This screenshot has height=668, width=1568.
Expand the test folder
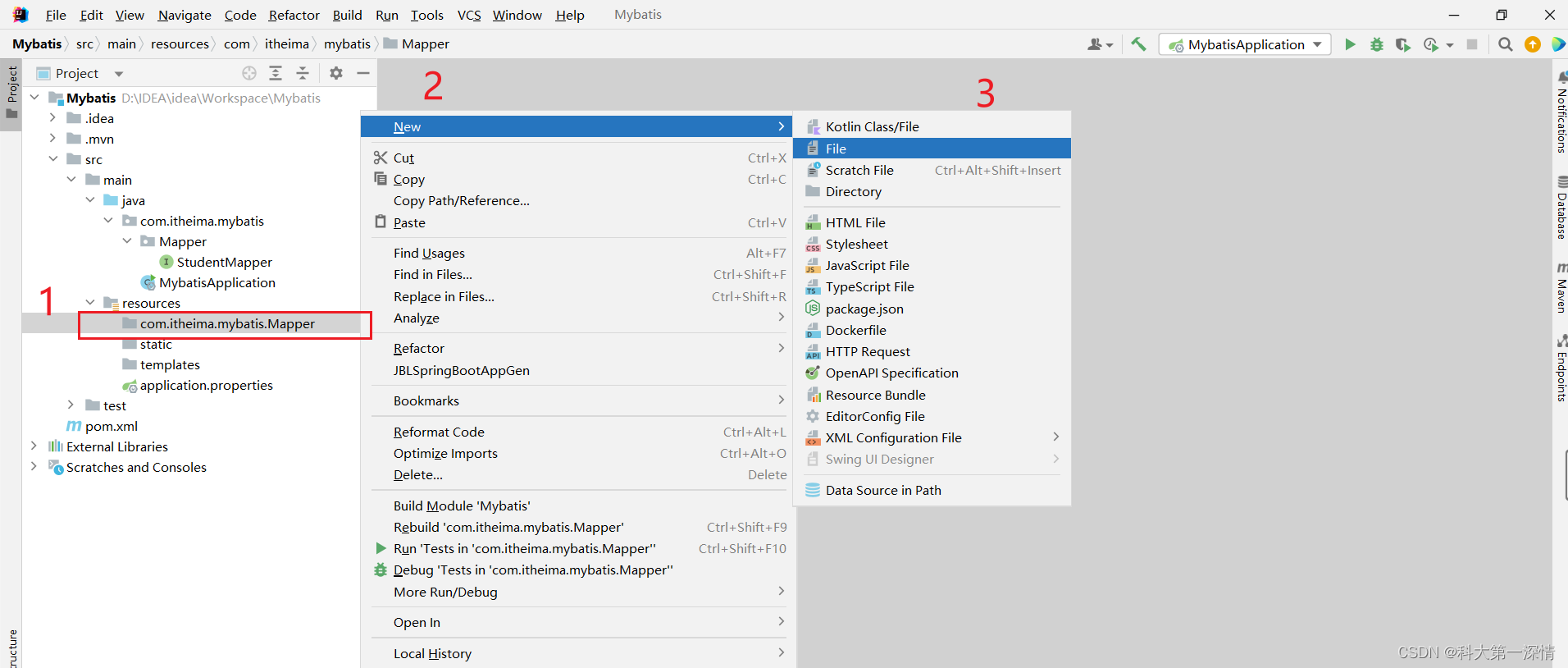(71, 405)
